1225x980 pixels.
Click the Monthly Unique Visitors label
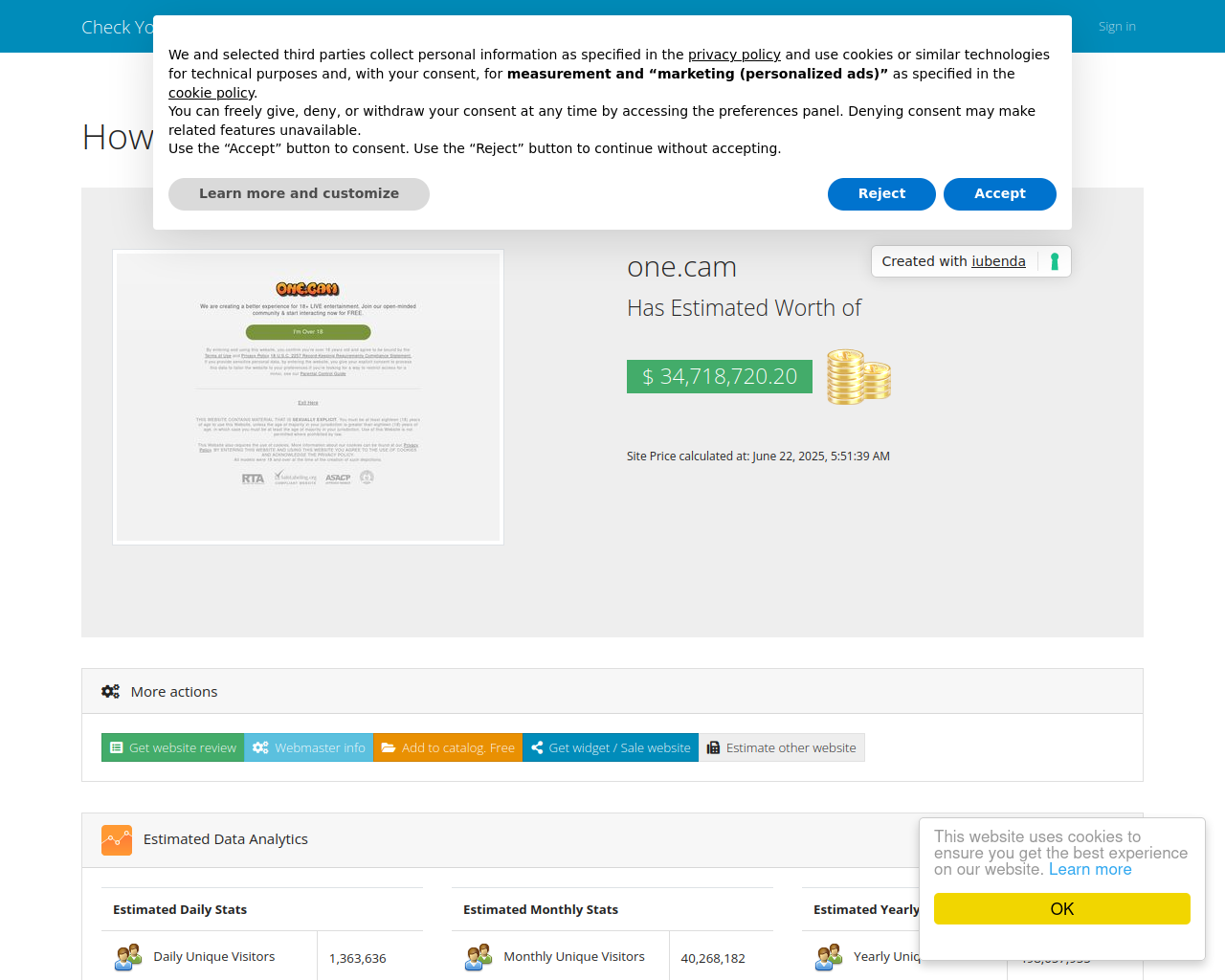point(574,956)
